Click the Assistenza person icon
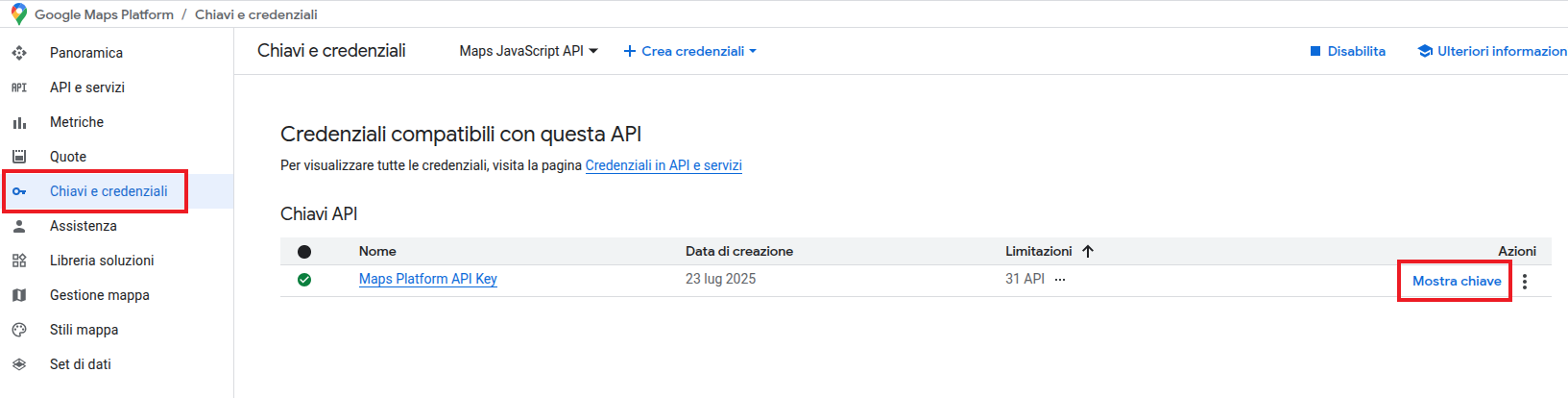 pos(19,226)
